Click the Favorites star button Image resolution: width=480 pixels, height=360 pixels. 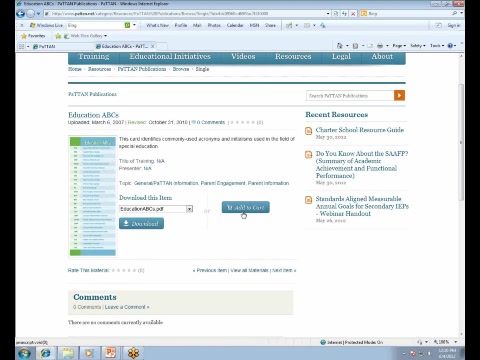tap(33, 36)
